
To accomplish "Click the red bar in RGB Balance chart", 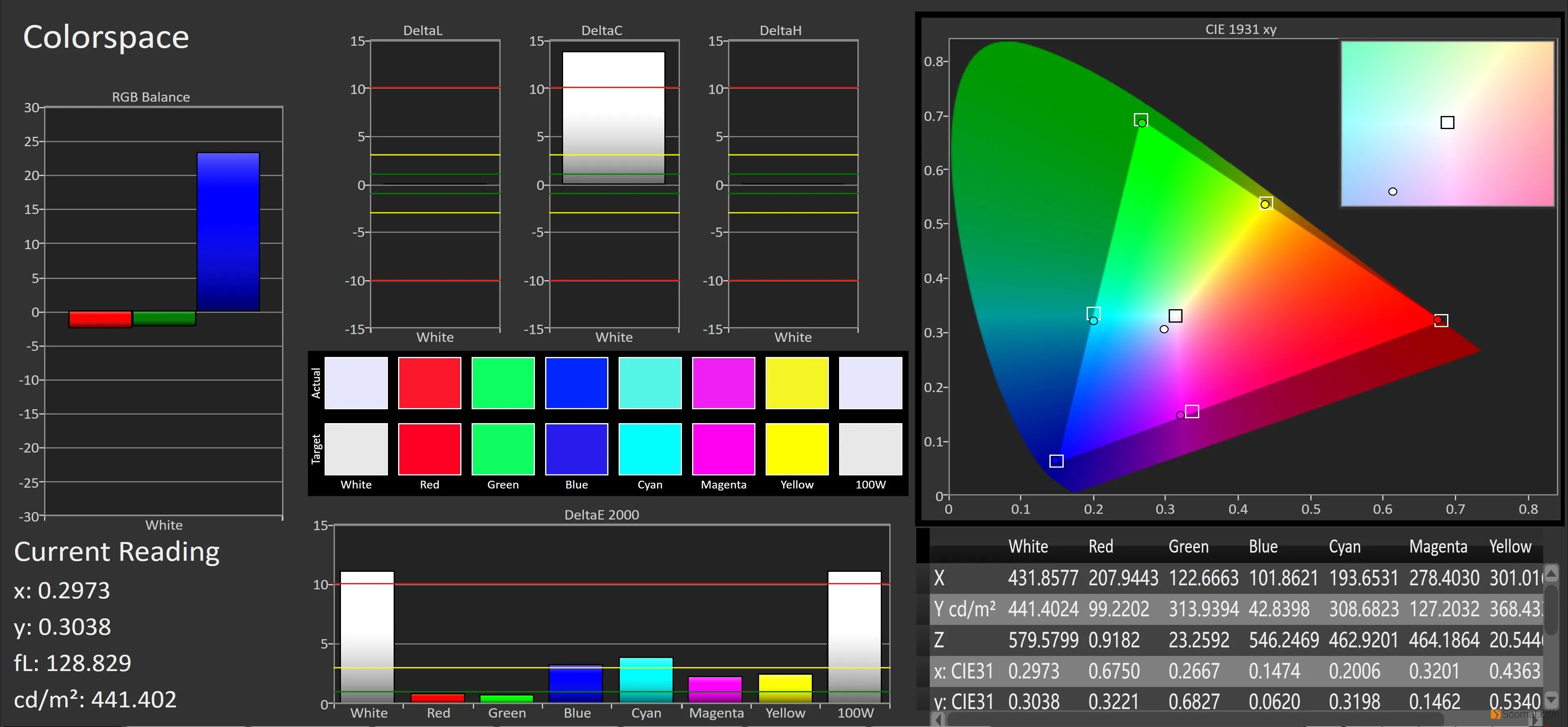I will (100, 319).
